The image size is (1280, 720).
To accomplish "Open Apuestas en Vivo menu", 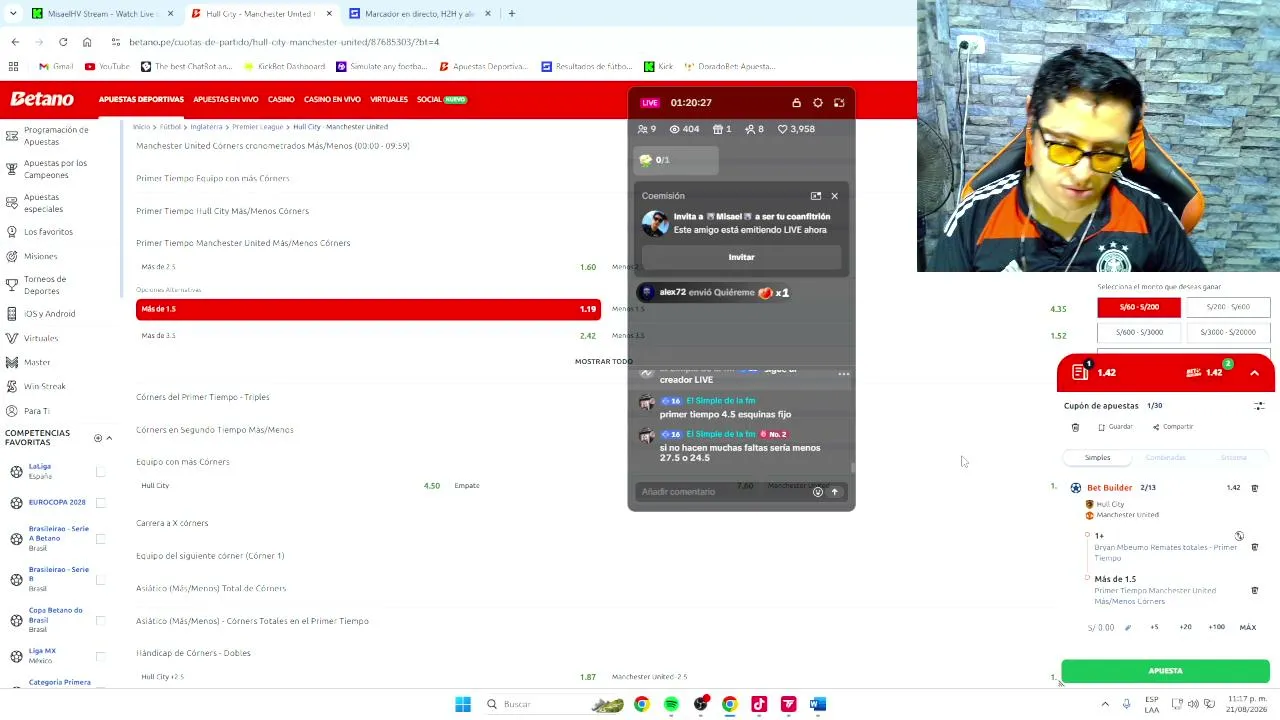I will point(226,100).
